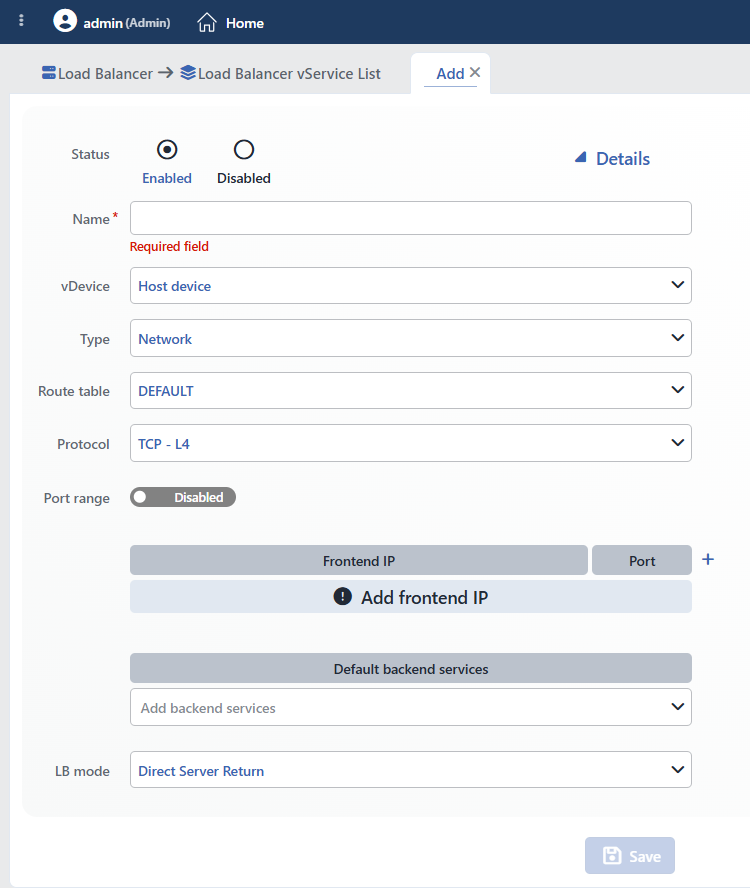Click the Add frontend IP banner
The height and width of the screenshot is (888, 750).
tap(411, 597)
